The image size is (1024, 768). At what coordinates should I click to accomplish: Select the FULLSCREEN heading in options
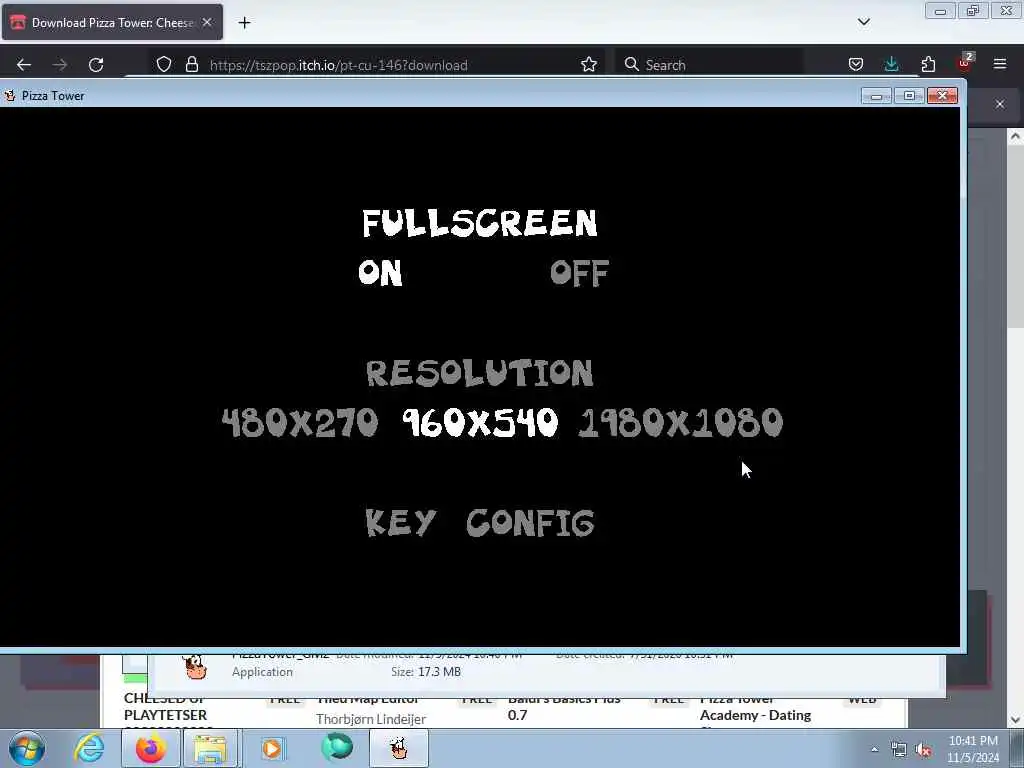pos(480,223)
